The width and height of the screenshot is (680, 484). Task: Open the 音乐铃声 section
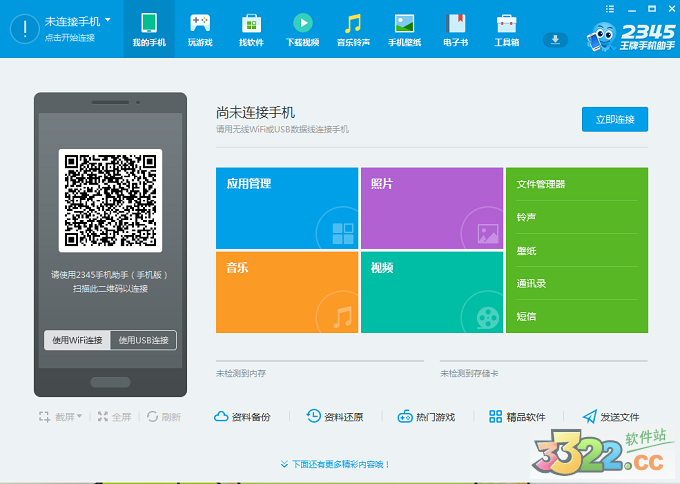point(353,29)
